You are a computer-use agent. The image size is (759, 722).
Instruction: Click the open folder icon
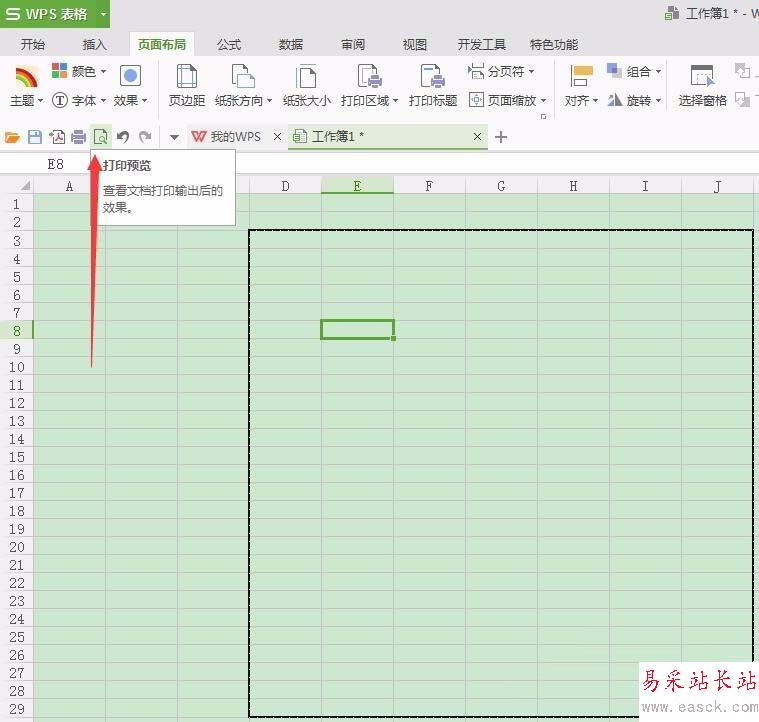tap(12, 137)
